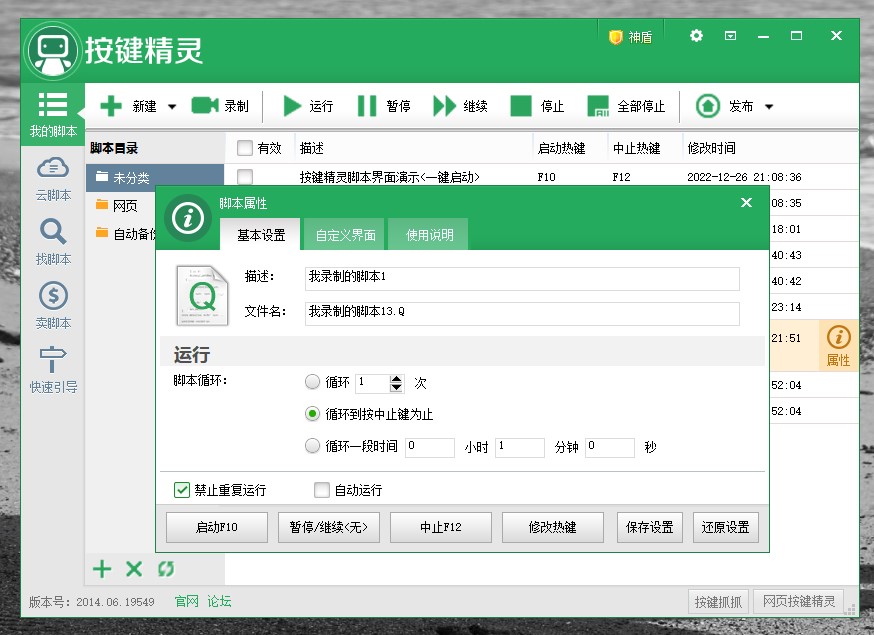Screen dimensions: 874x635
Task: Open the 神盾 shield feature
Action: point(630,37)
